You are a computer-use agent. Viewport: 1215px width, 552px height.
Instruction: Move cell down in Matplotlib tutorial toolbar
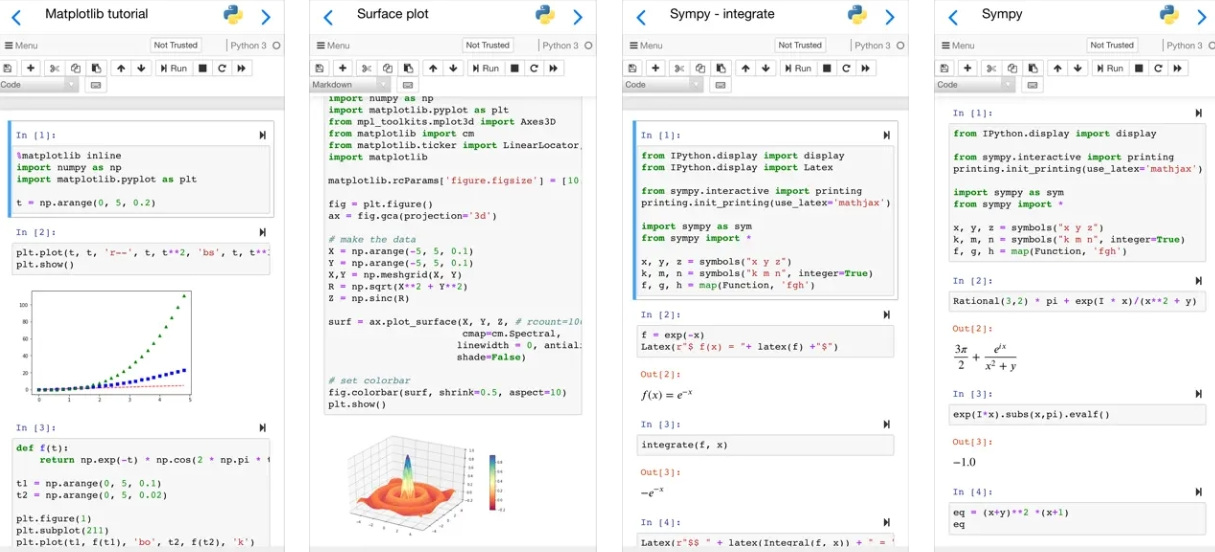(141, 68)
